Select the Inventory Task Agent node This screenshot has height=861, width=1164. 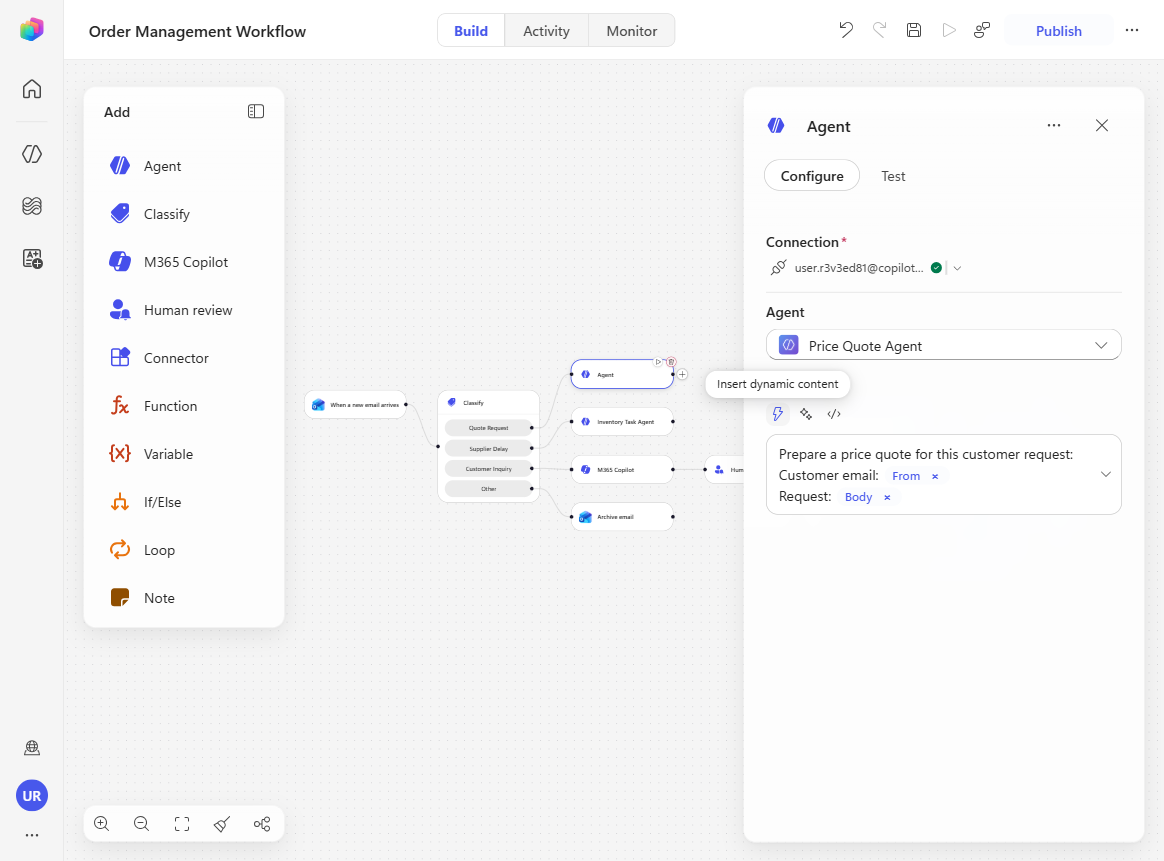pyautogui.click(x=622, y=422)
